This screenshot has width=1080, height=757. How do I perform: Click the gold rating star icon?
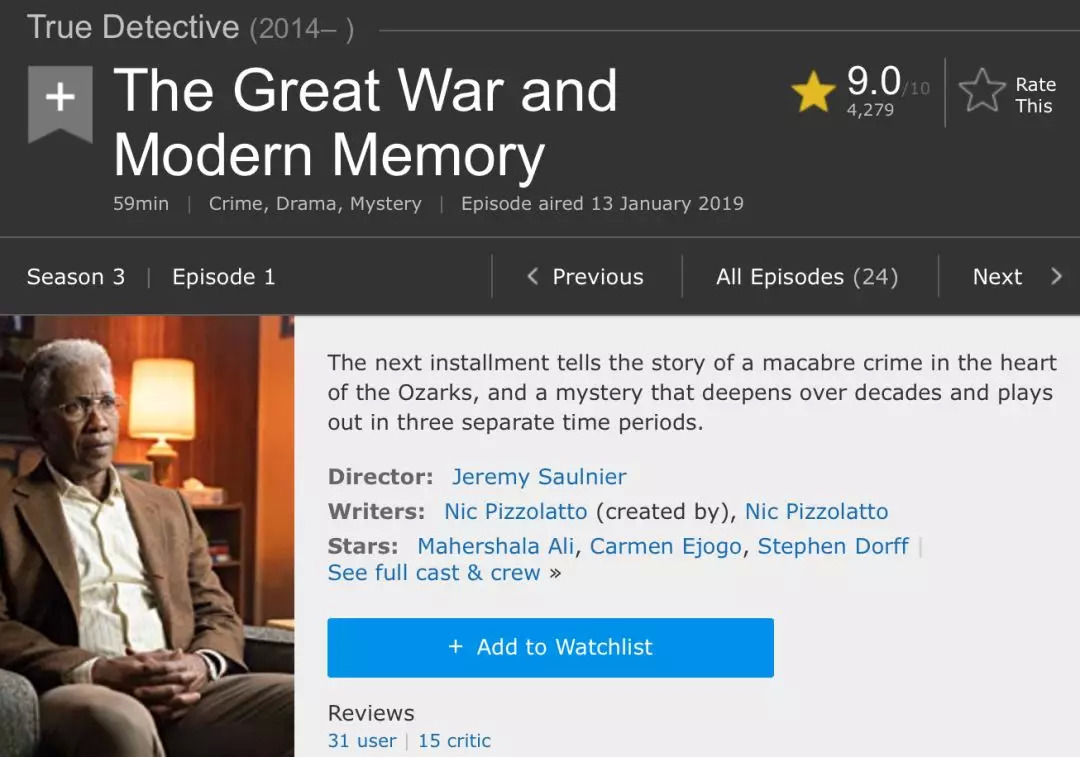[x=813, y=93]
